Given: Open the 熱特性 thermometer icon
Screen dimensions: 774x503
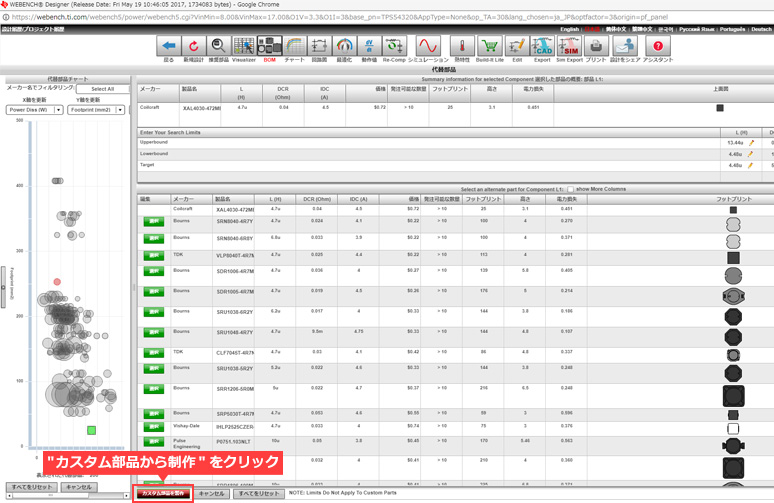Looking at the screenshot, I should pos(462,46).
